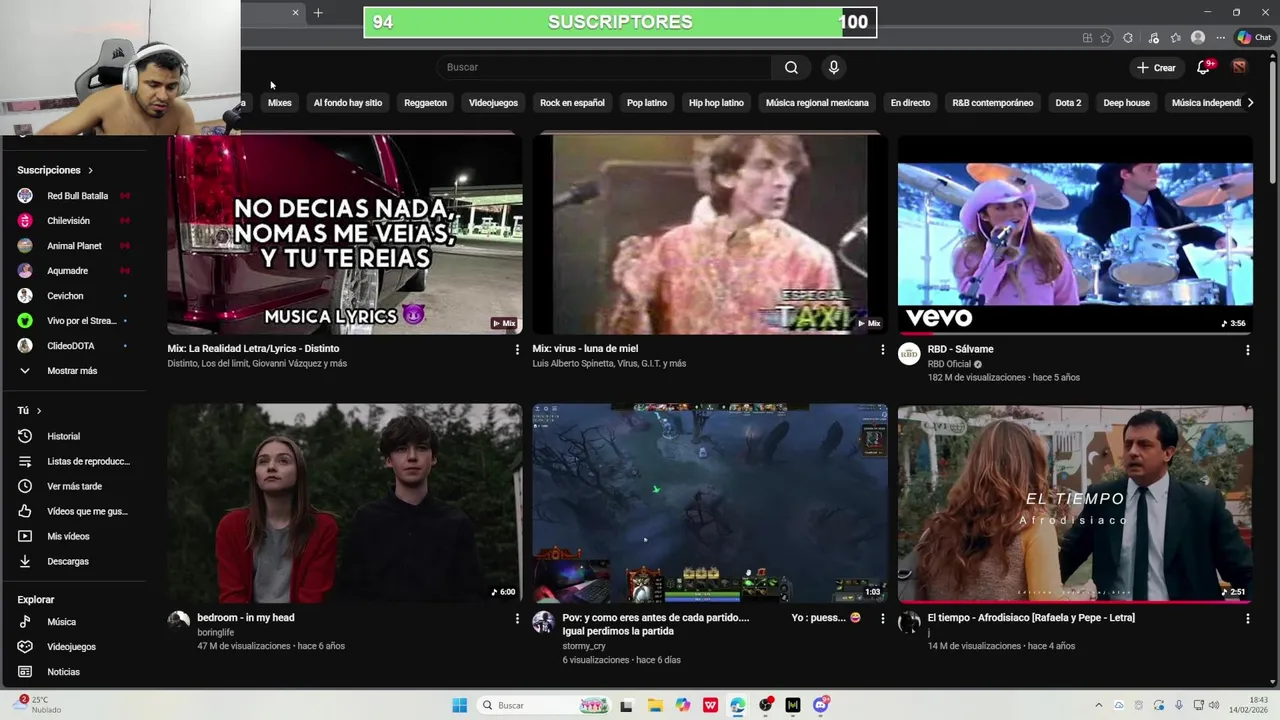Open Ver más tarde in sidebar

click(x=73, y=486)
